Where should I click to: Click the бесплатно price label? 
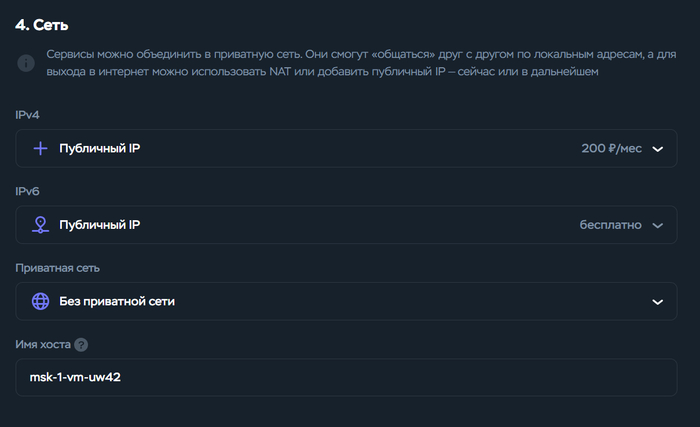tap(610, 225)
